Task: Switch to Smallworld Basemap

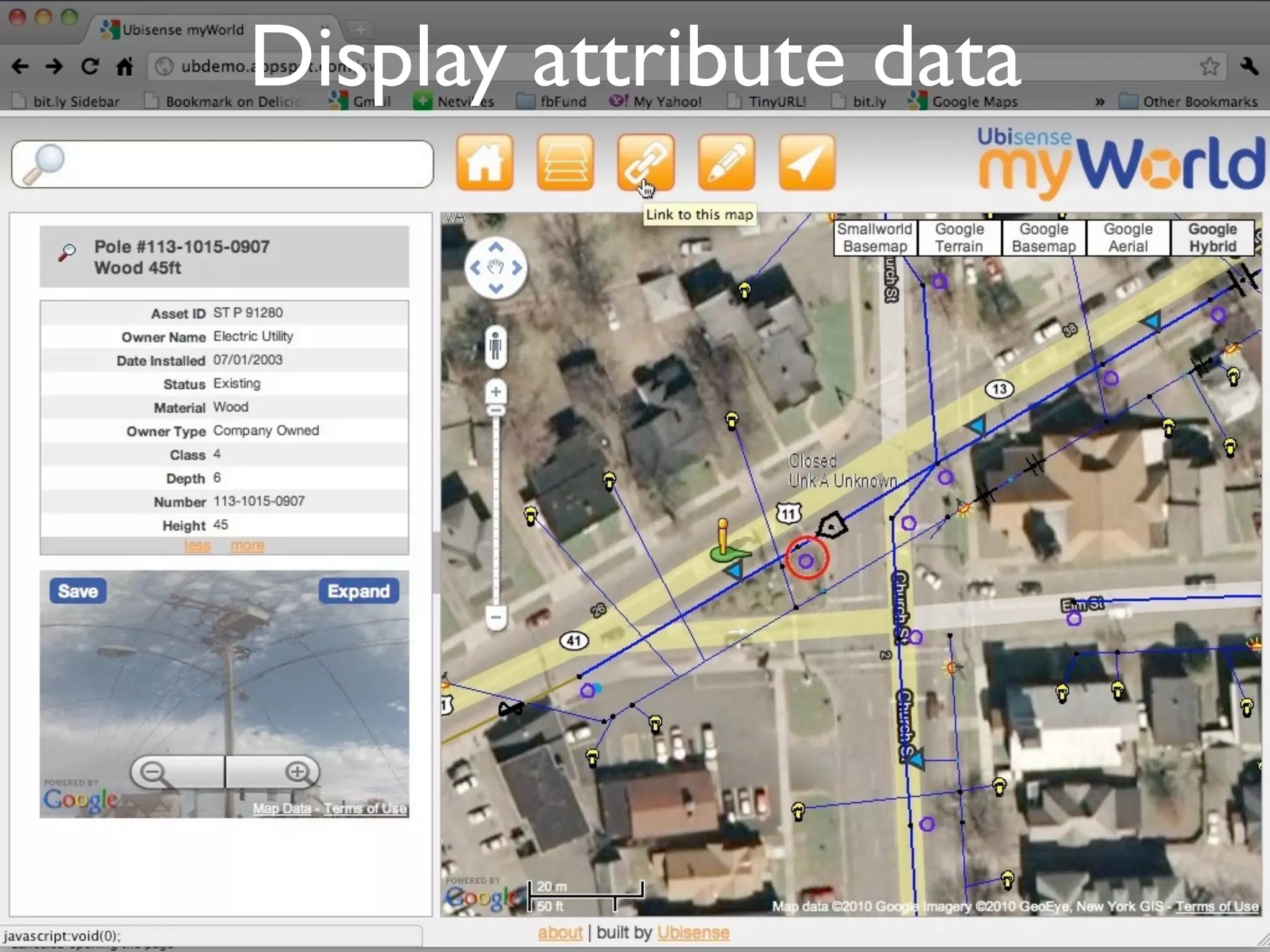Action: pyautogui.click(x=875, y=237)
